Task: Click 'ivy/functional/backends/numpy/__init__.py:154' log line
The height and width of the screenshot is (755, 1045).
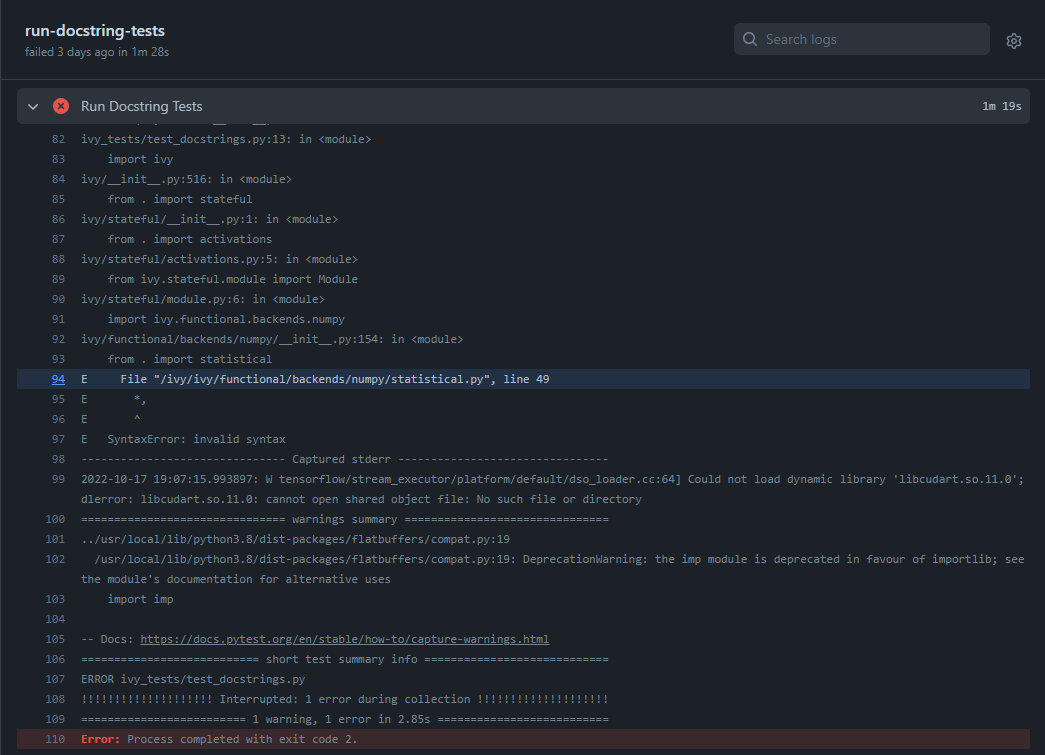Action: pyautogui.click(x=272, y=339)
